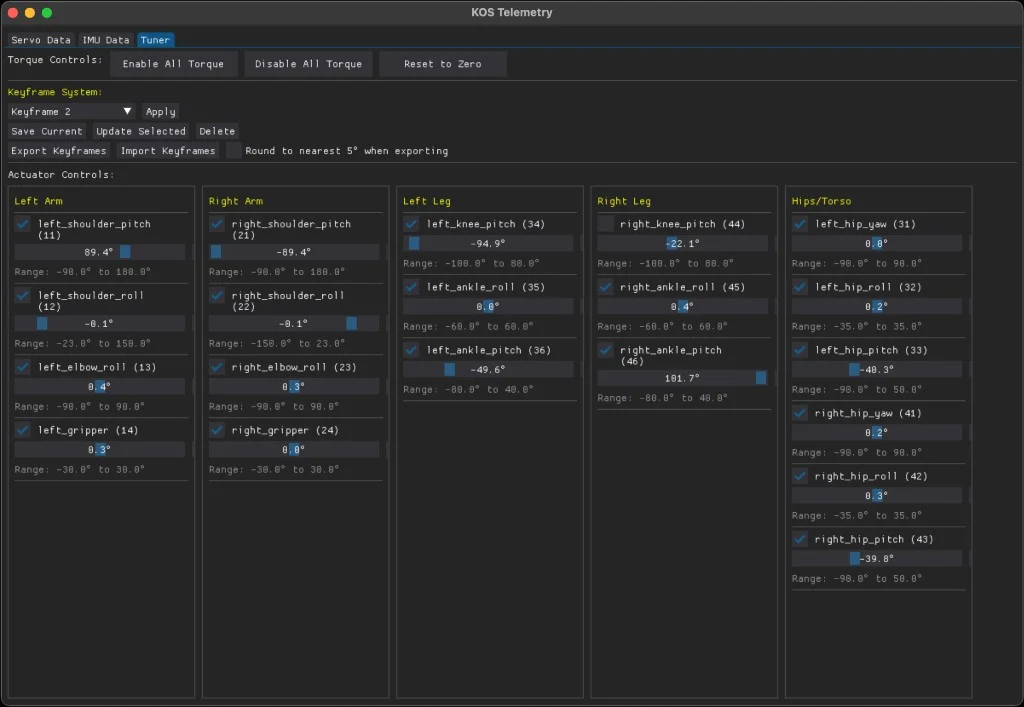
Task: Toggle right_ankle_pitch (46) checkbox
Action: [x=605, y=350]
